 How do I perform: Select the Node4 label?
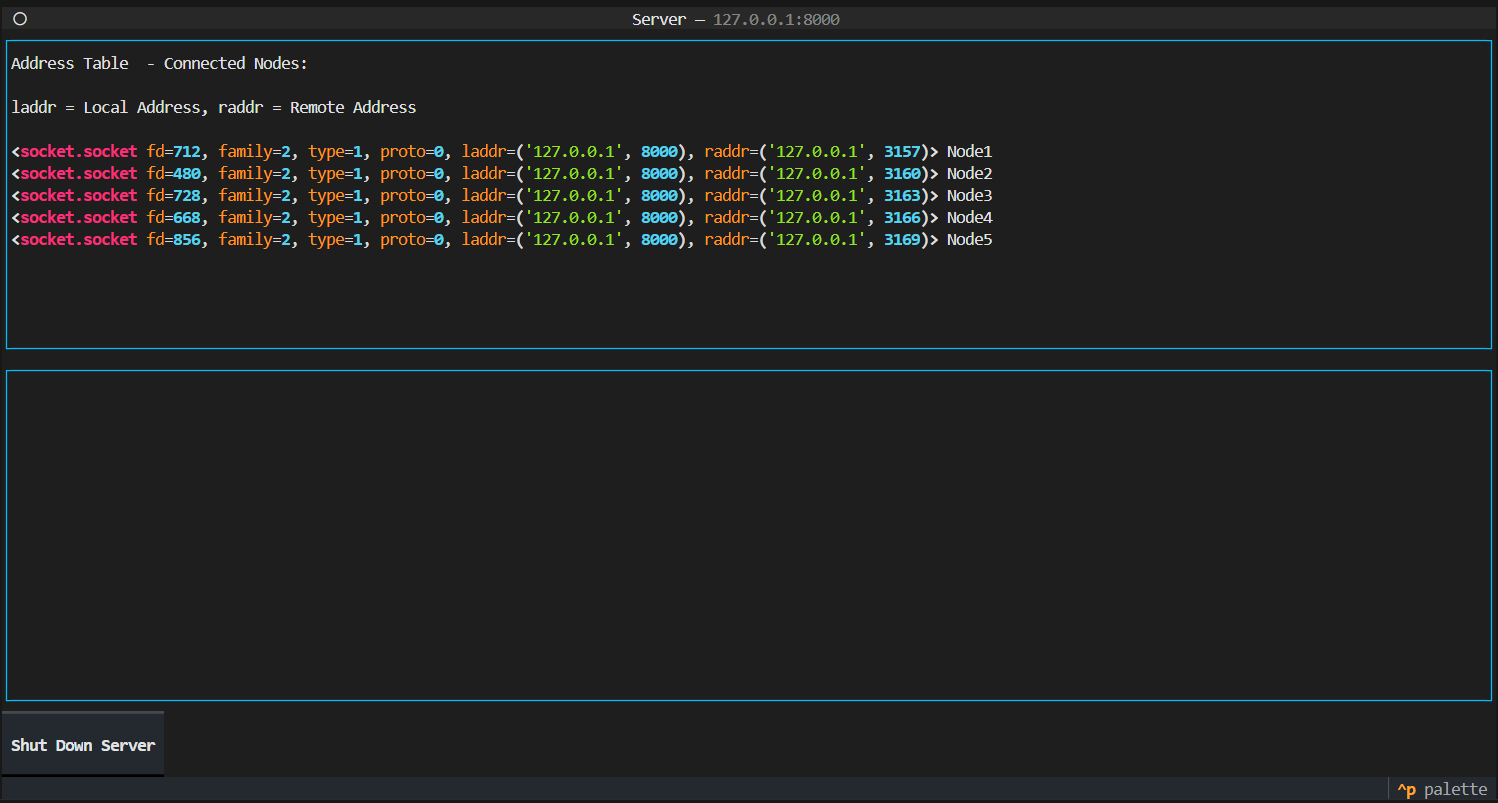[x=969, y=218]
